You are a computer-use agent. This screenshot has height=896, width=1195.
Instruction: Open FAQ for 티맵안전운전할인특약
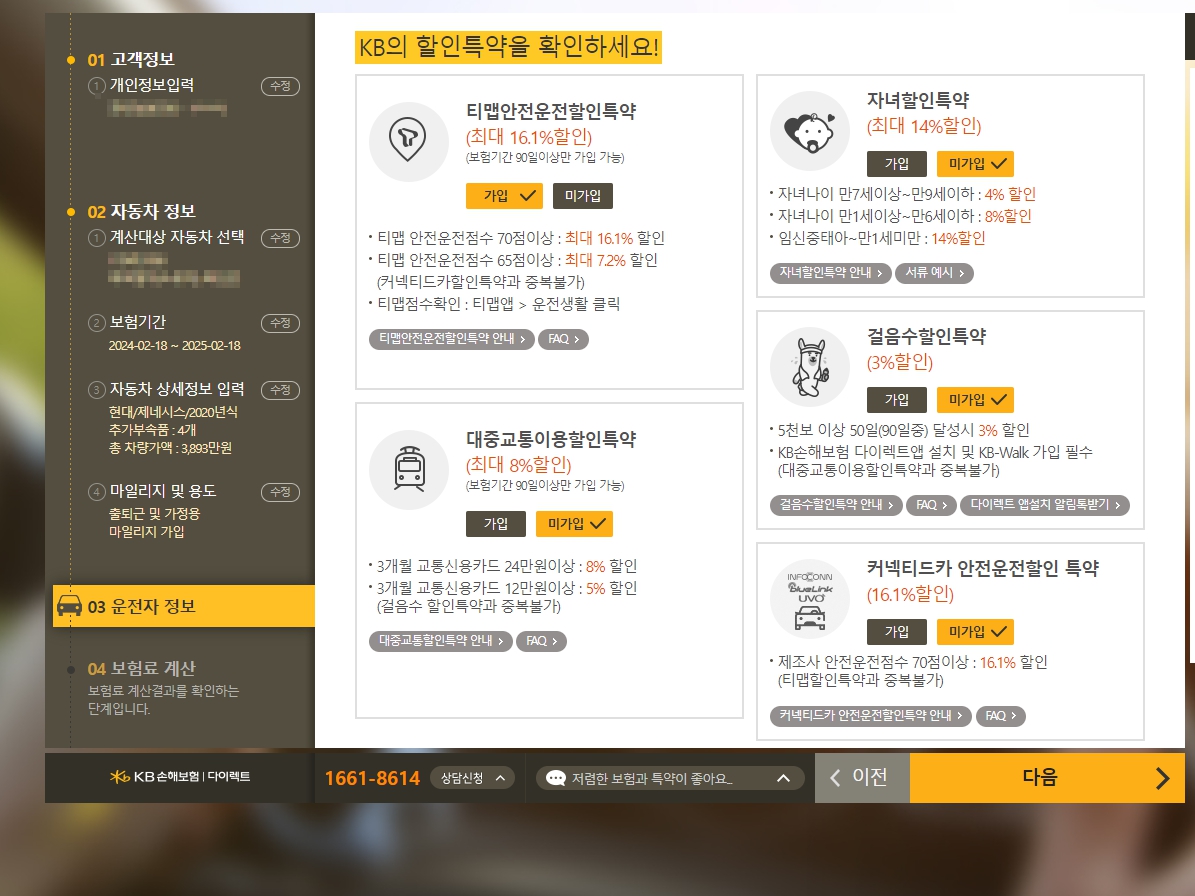563,339
